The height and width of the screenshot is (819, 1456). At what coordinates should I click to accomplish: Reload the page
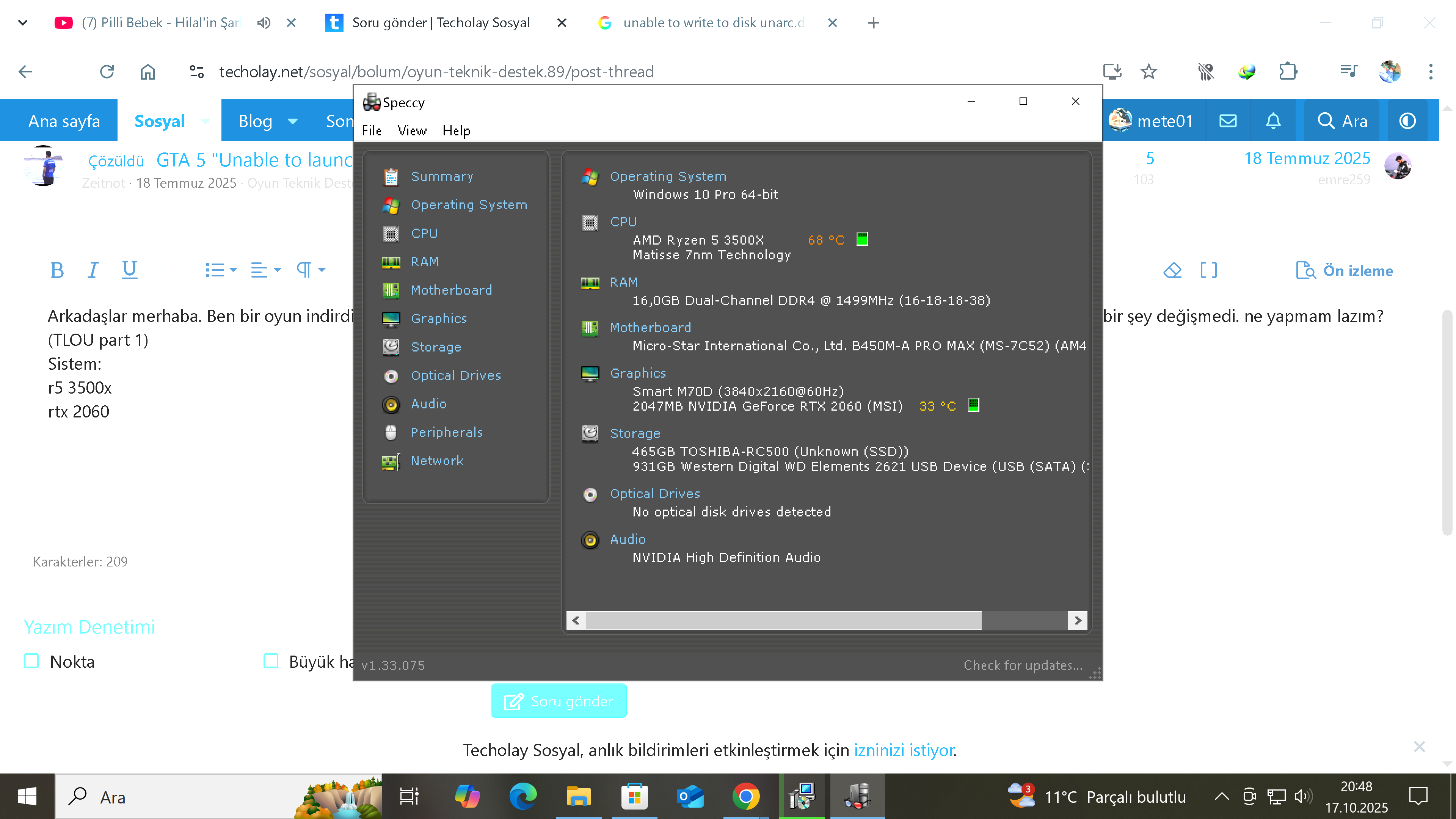click(107, 72)
